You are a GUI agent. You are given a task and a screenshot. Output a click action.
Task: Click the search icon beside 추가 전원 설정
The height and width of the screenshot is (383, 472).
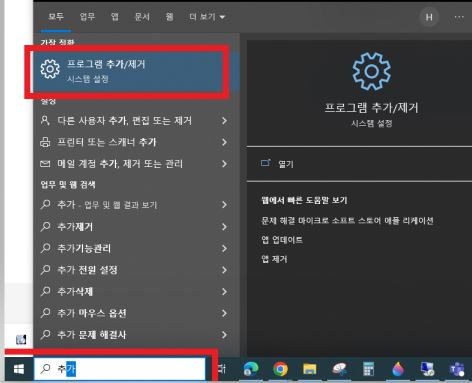pyautogui.click(x=45, y=270)
